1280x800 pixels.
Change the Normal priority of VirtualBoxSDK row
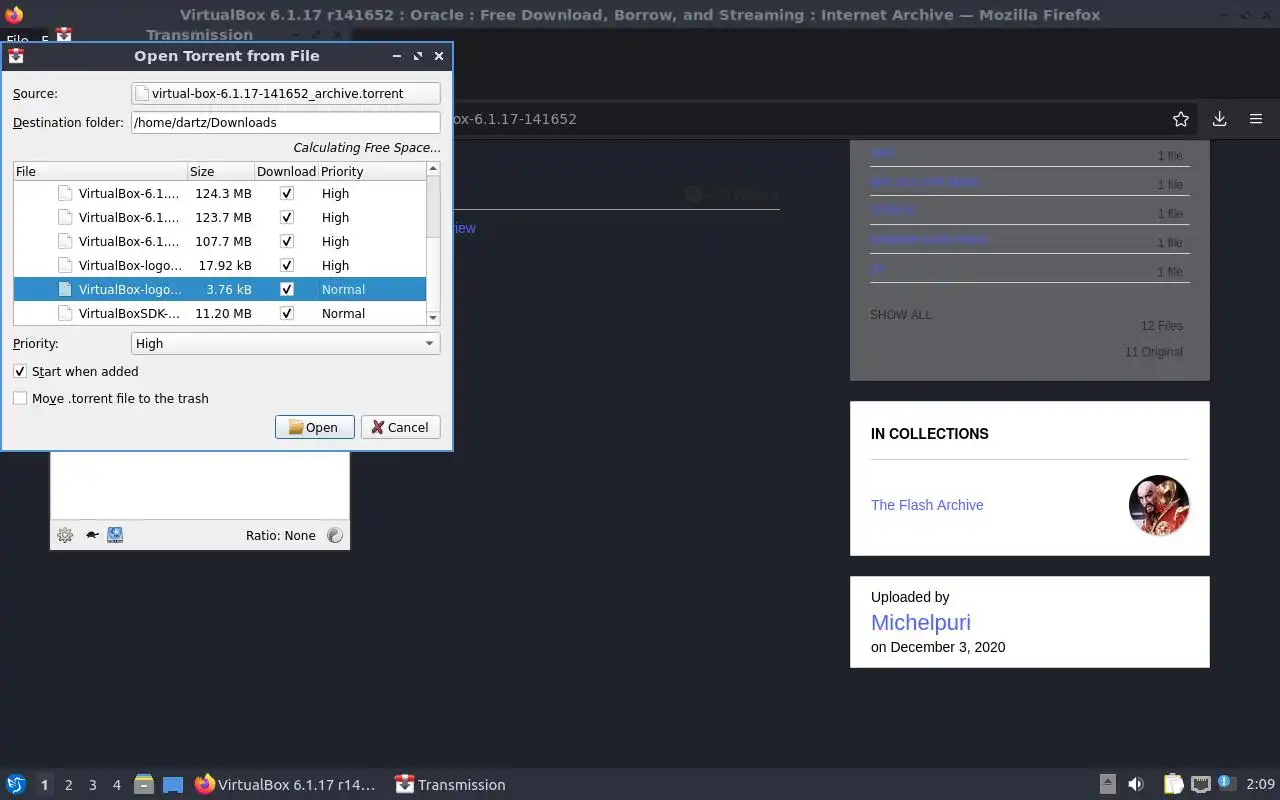pos(343,313)
